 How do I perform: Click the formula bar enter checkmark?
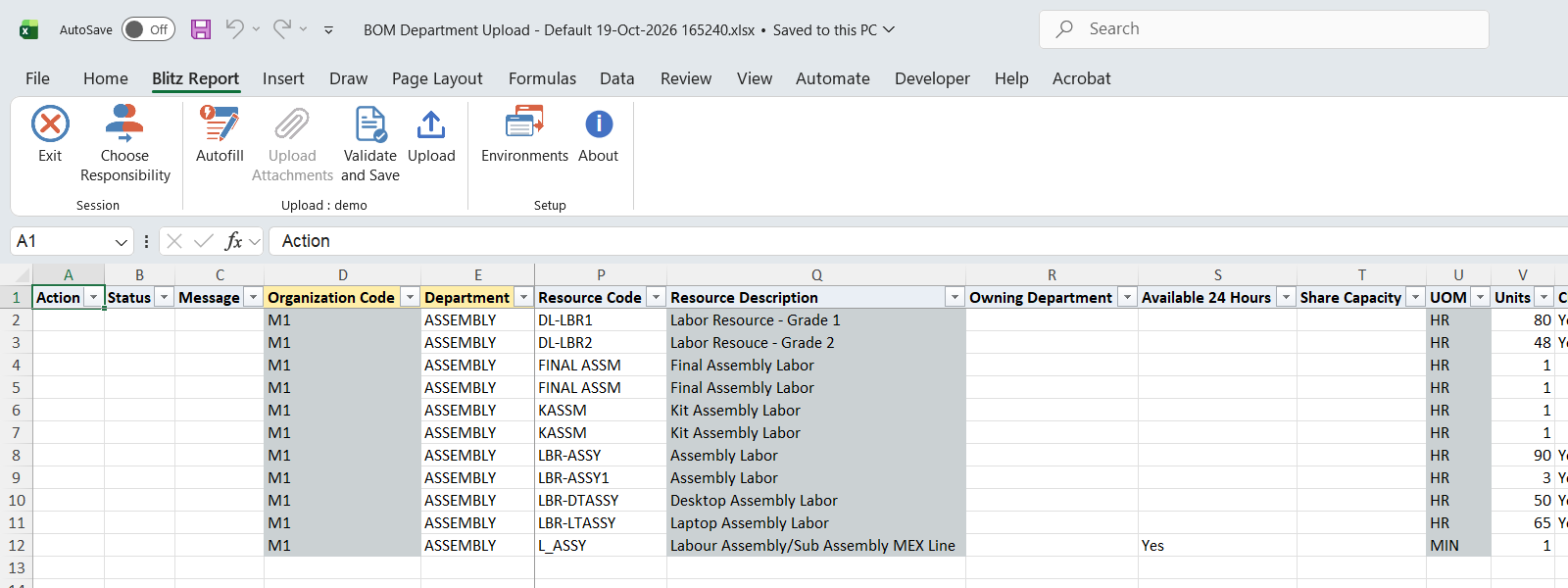click(x=204, y=241)
